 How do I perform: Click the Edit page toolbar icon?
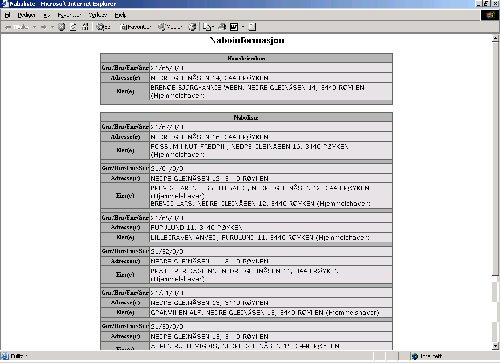point(234,27)
